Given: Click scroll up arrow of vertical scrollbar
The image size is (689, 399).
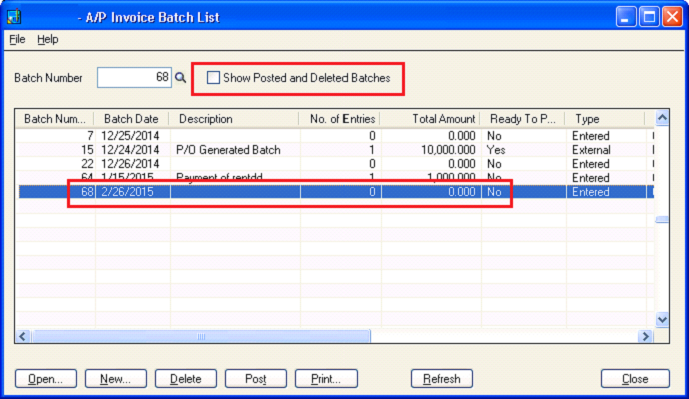Looking at the screenshot, I should click(x=662, y=118).
